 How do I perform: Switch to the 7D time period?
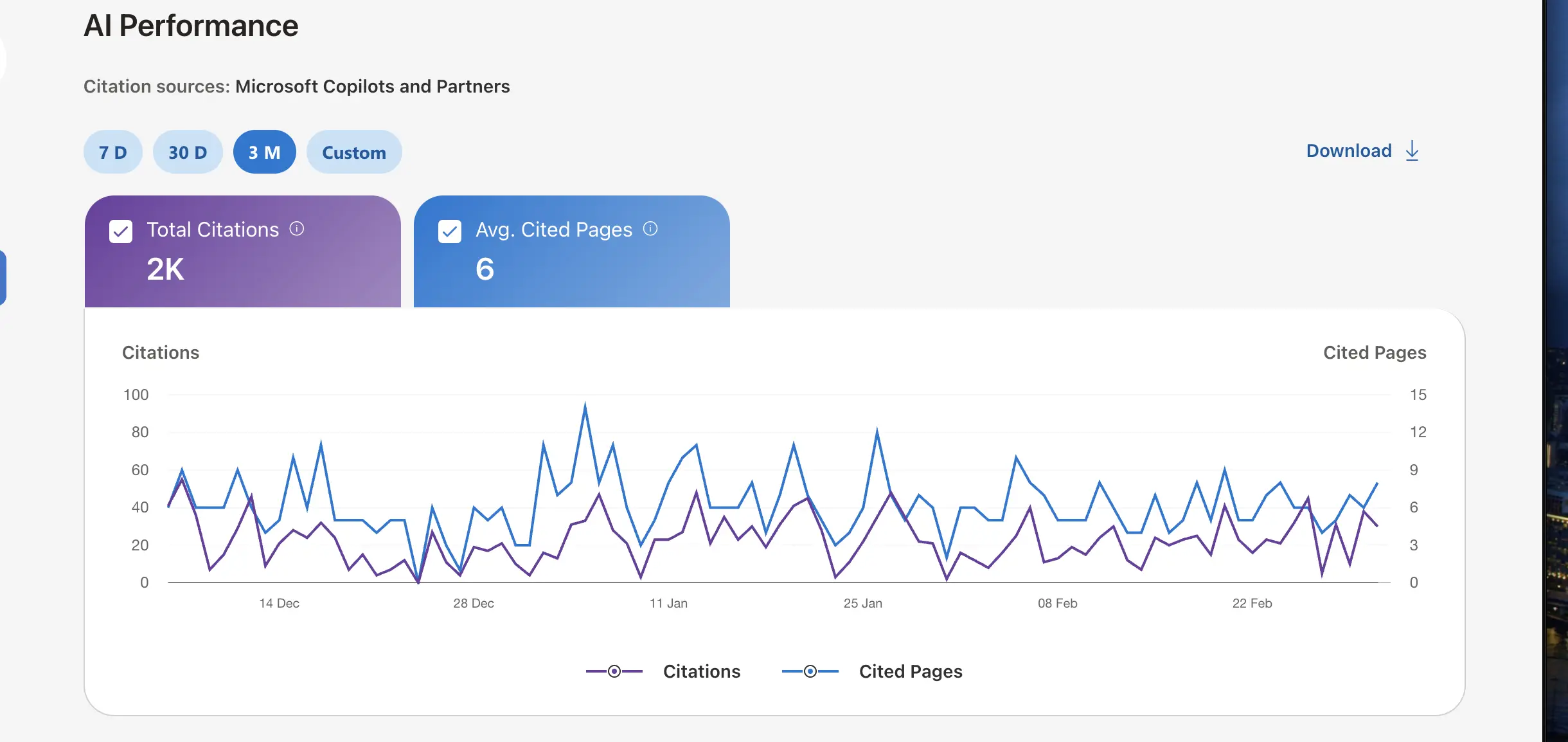[x=112, y=152]
